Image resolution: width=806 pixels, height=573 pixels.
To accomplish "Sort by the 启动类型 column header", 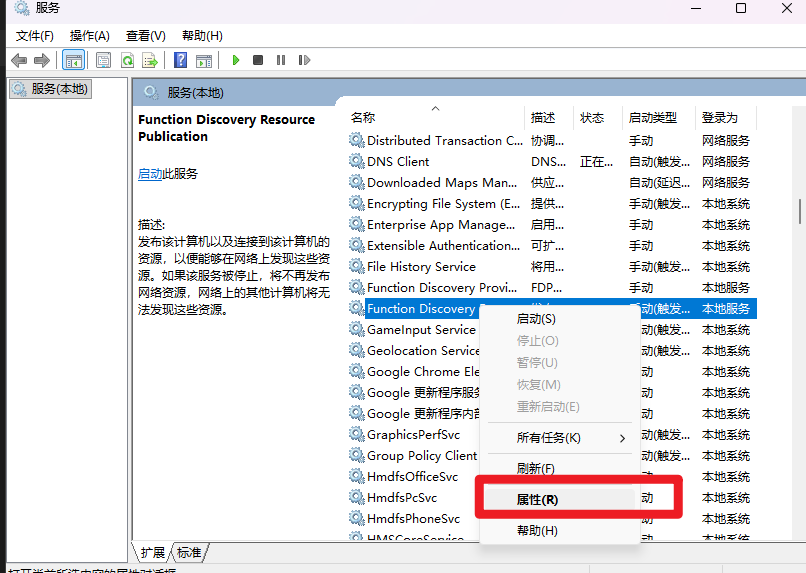I will (x=652, y=117).
